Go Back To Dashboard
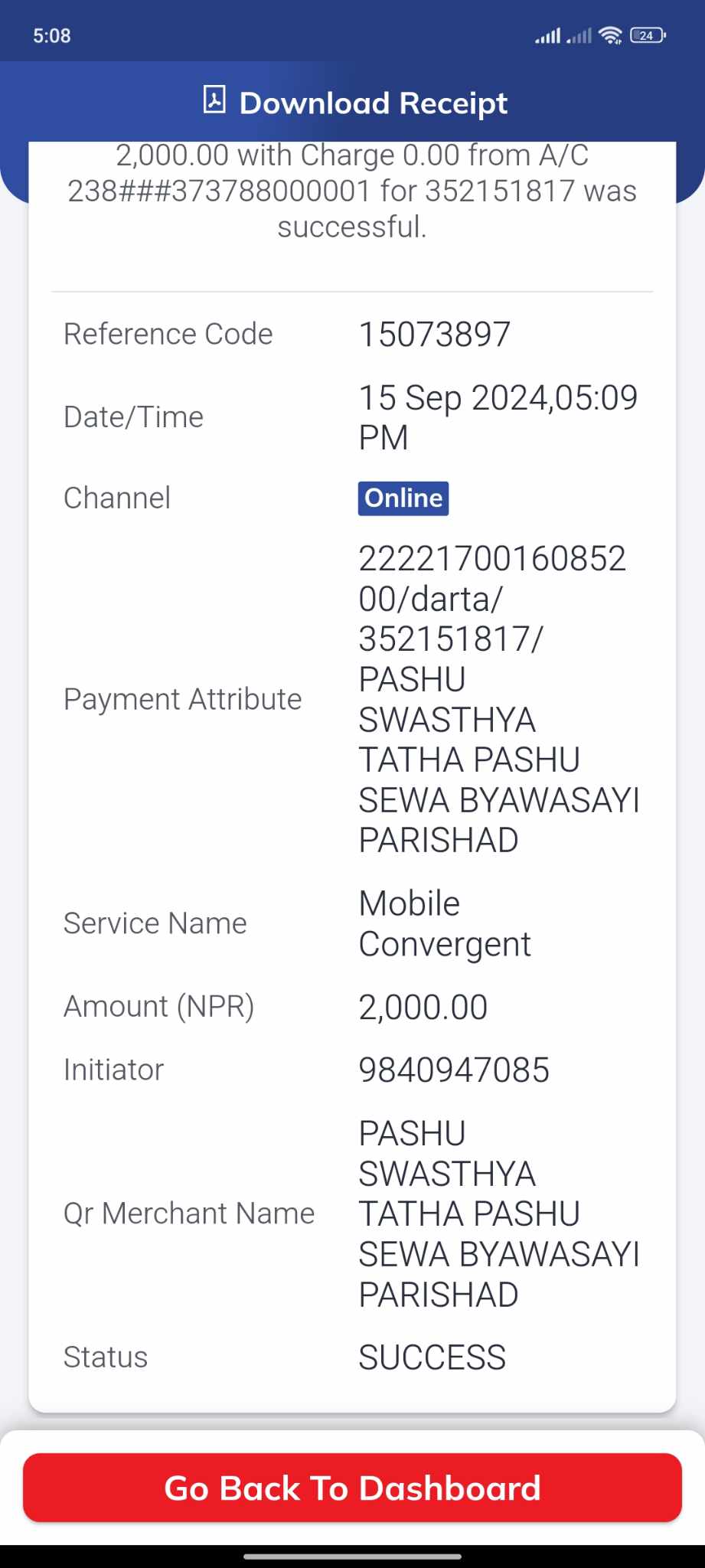Viewport: 705px width, 1568px height. (352, 1488)
